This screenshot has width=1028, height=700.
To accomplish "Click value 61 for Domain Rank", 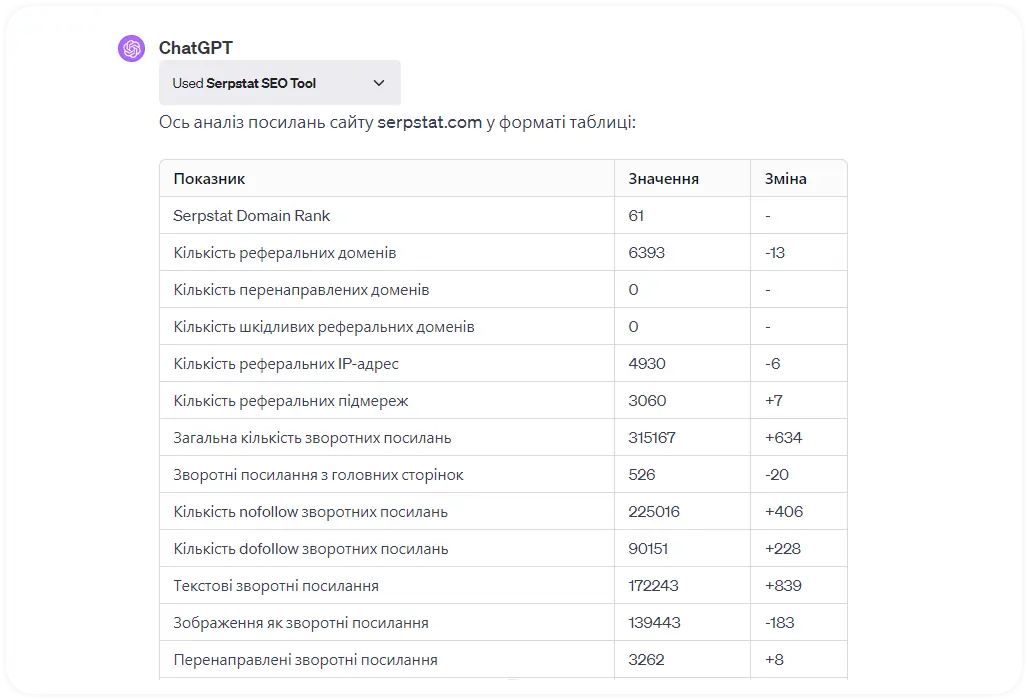I will click(636, 216).
